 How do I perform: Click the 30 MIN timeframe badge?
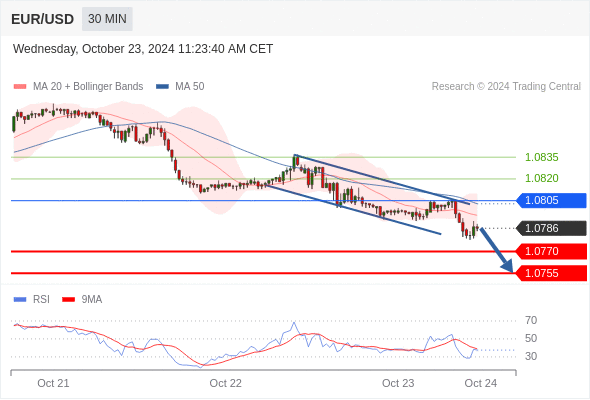pos(107,19)
